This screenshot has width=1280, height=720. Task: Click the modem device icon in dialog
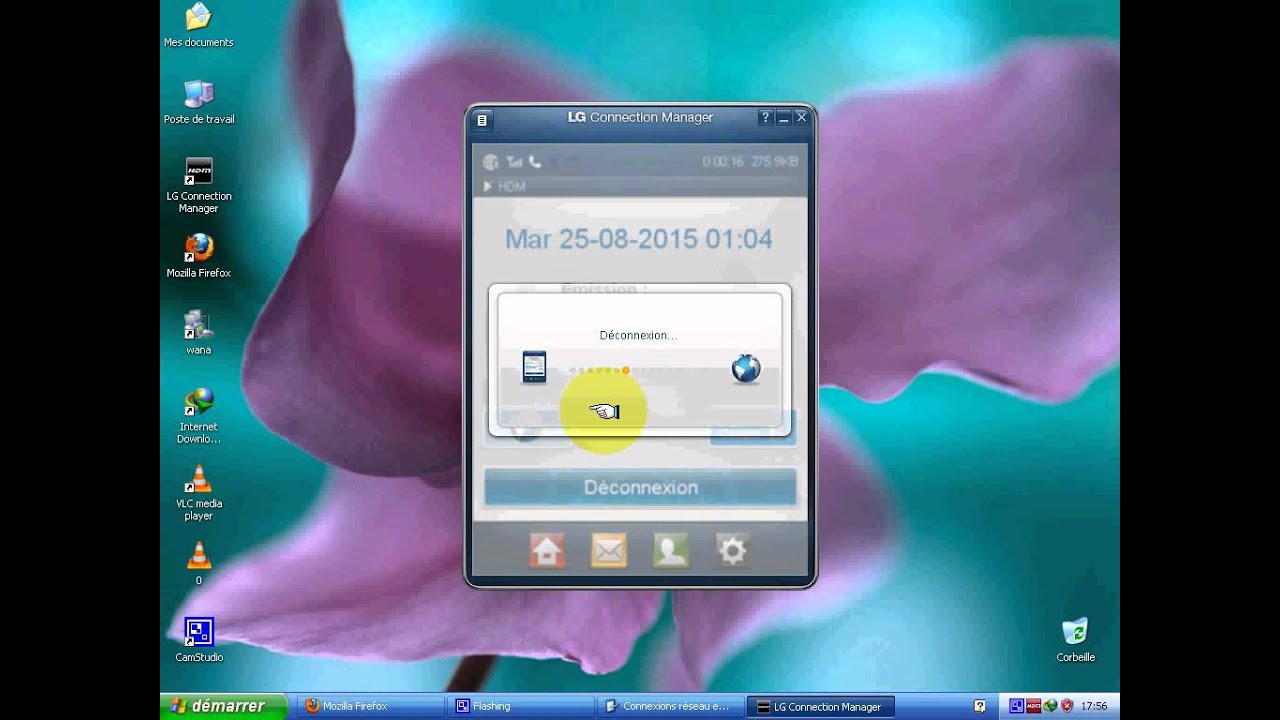click(535, 367)
